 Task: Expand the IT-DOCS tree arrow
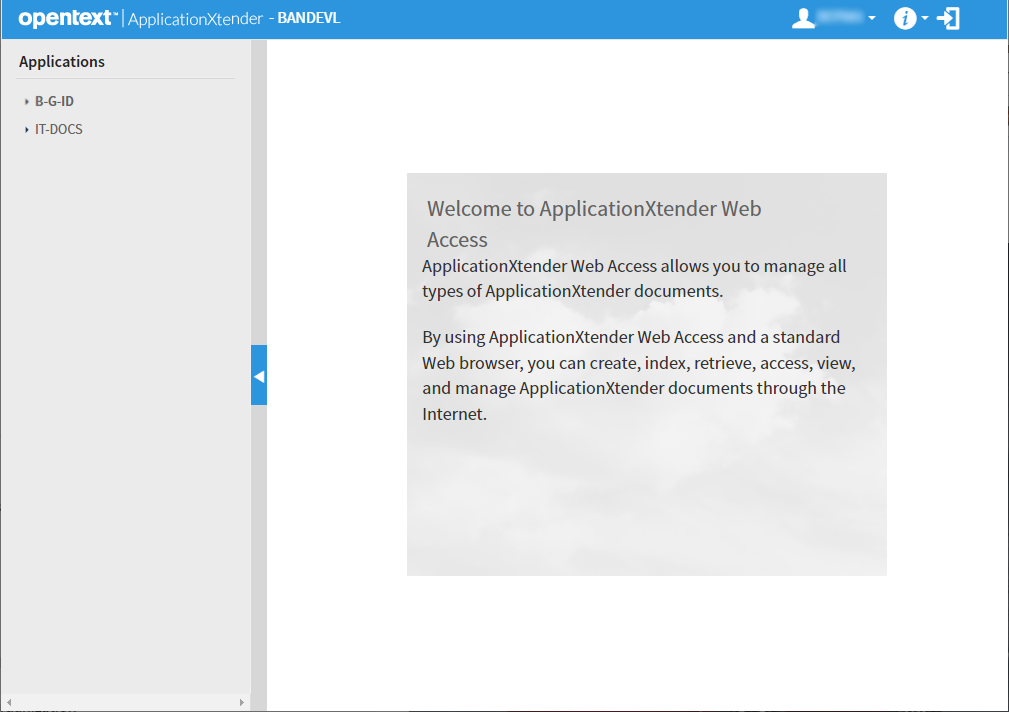(x=26, y=130)
